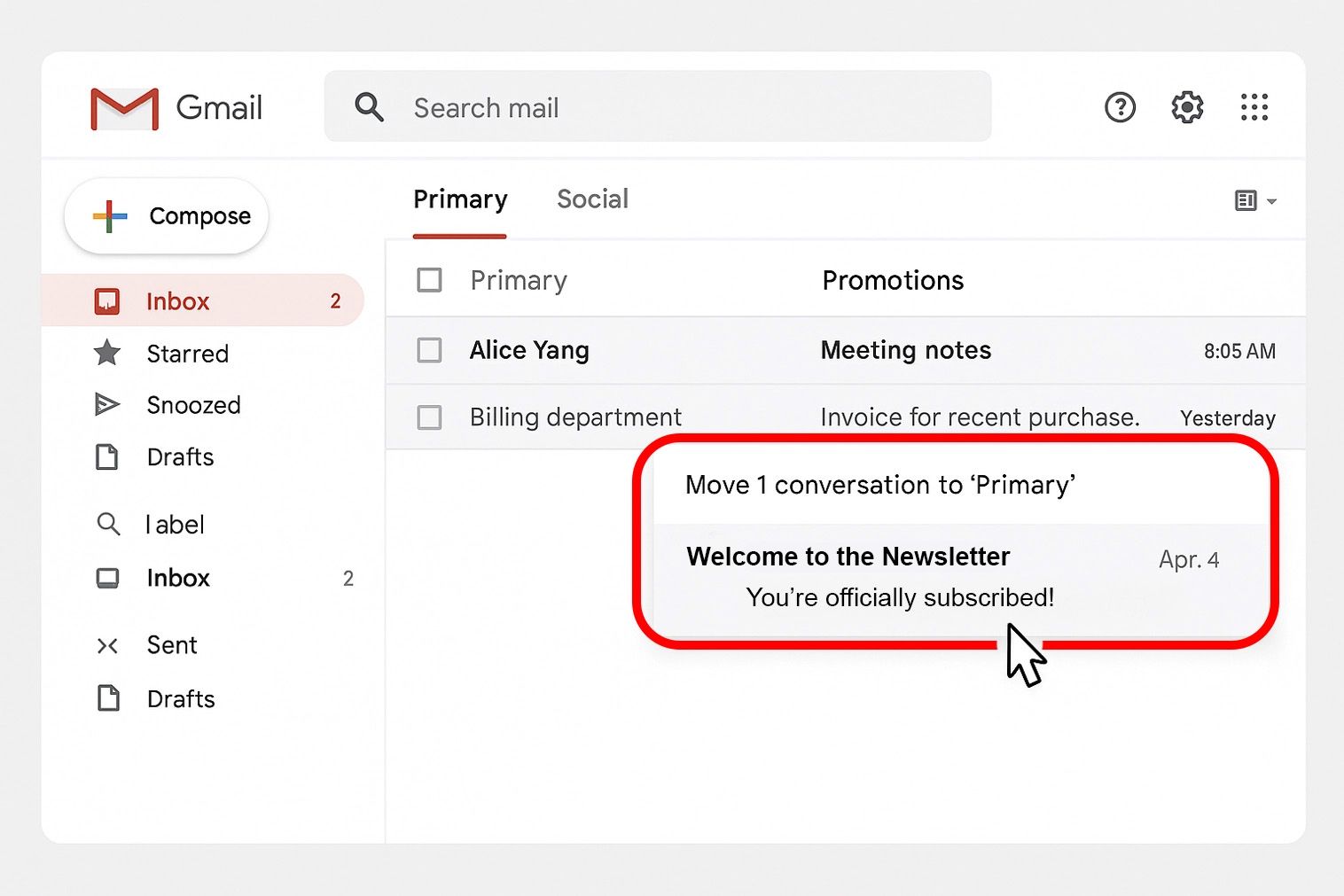
Task: Select the Primary tab
Action: 459,199
